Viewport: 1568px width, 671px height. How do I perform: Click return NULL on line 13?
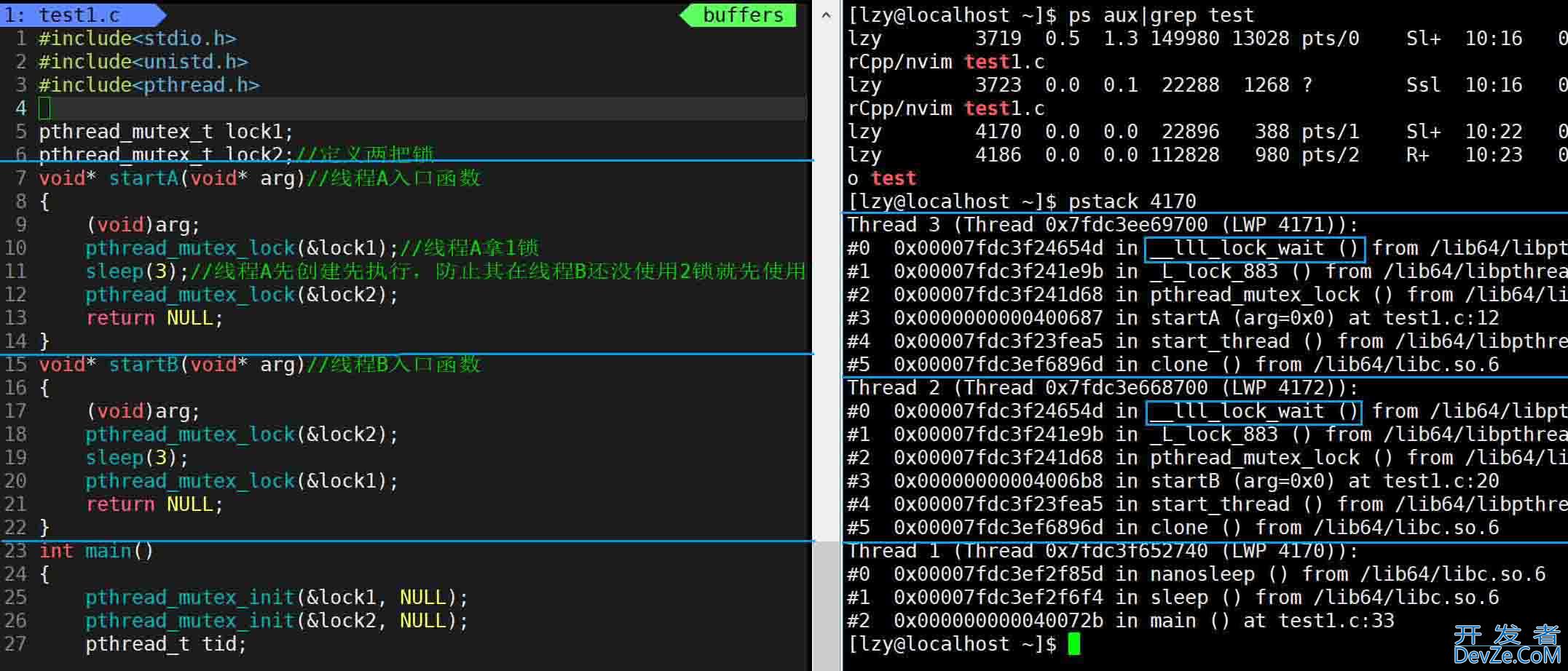154,318
